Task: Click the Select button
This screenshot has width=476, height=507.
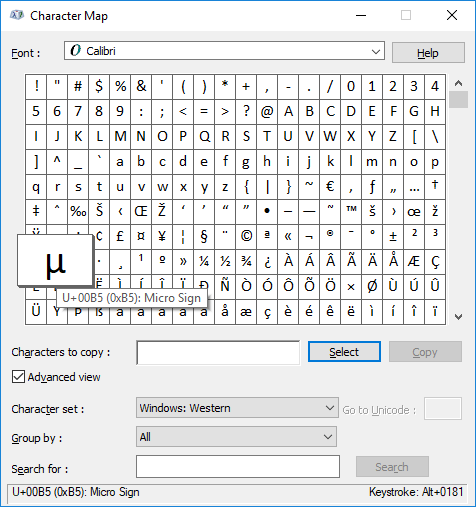Action: point(344,352)
